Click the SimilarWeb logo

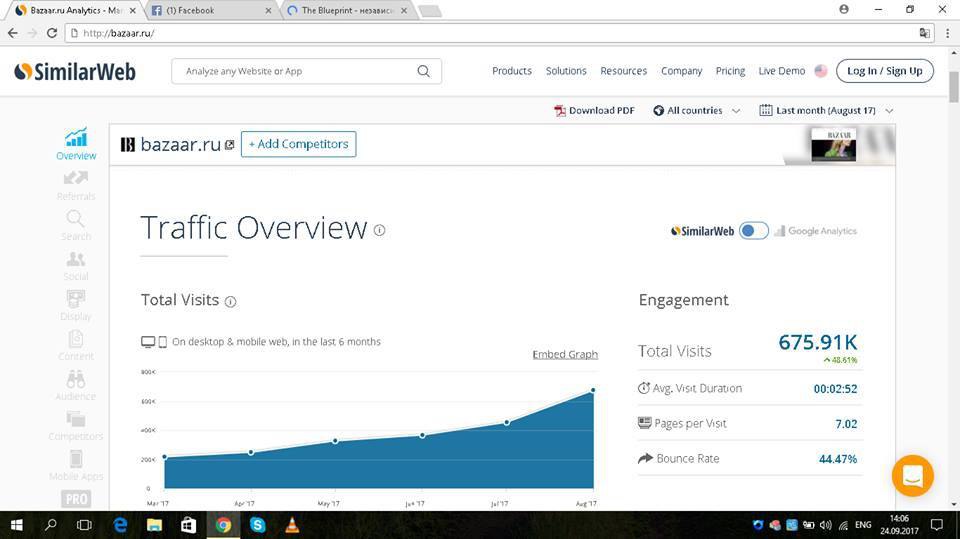point(75,72)
